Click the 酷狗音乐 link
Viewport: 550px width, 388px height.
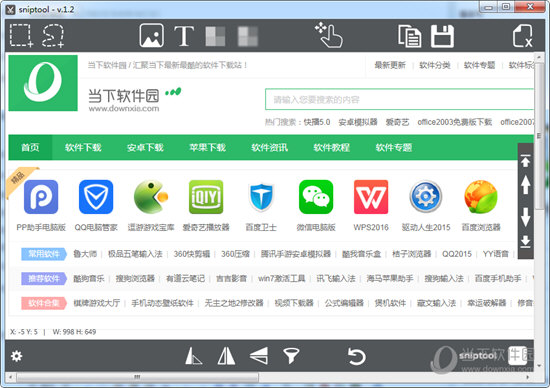pyautogui.click(x=89, y=279)
